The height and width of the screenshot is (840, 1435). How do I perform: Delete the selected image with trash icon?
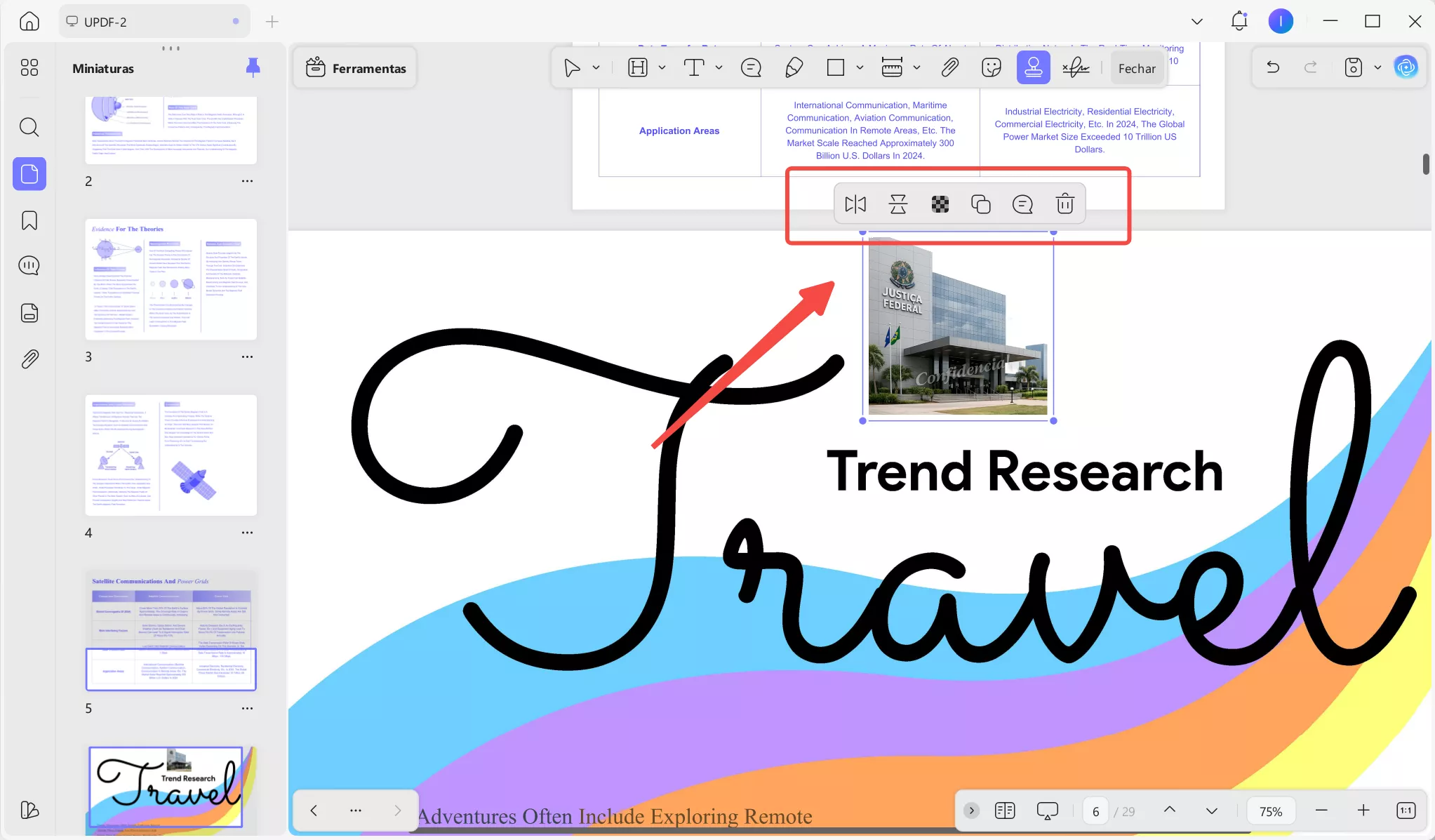pyautogui.click(x=1064, y=204)
